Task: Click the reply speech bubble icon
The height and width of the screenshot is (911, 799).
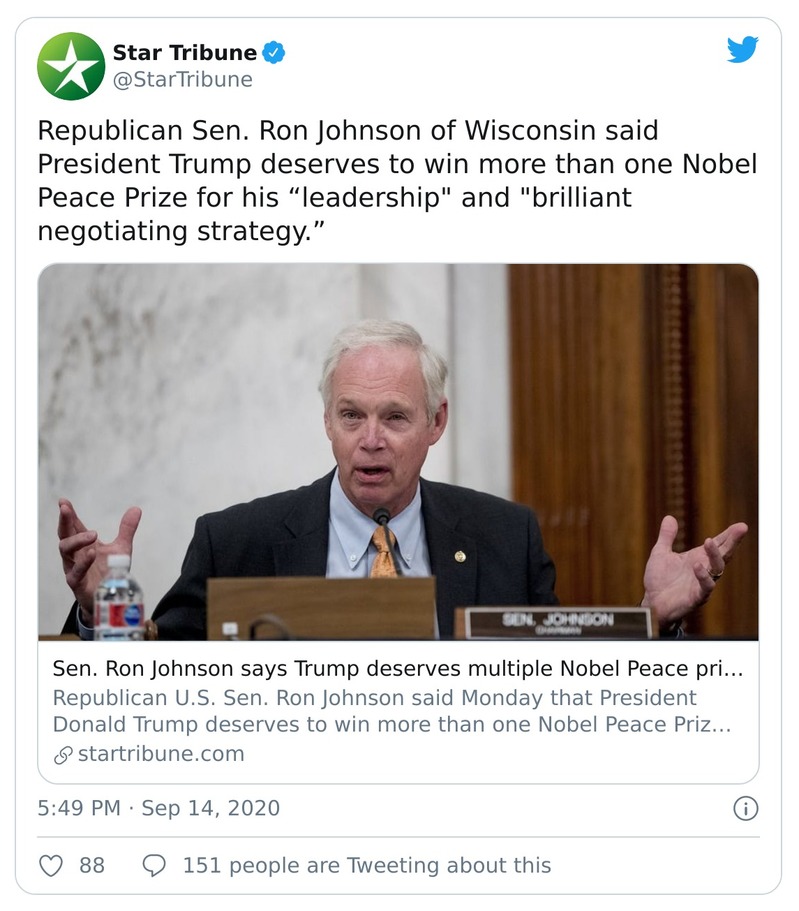Action: click(x=154, y=865)
